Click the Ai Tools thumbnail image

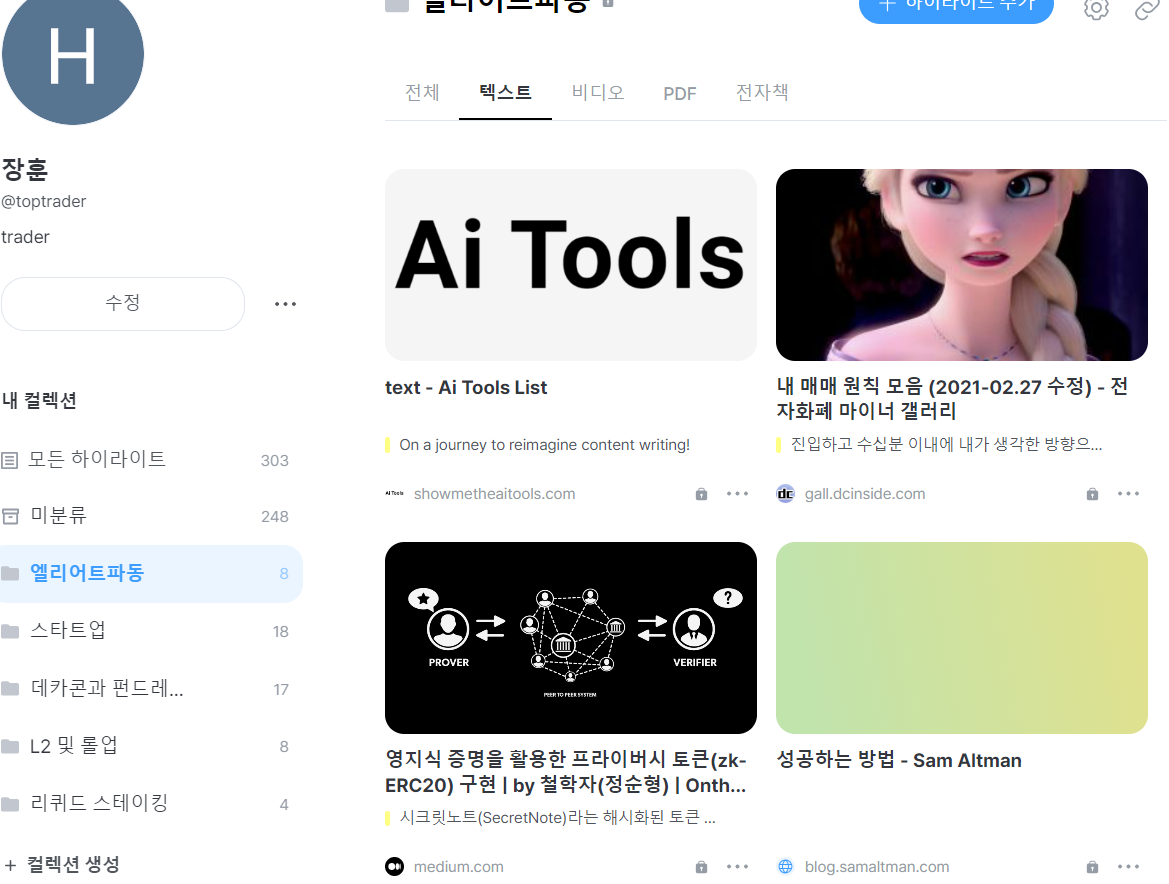[570, 265]
